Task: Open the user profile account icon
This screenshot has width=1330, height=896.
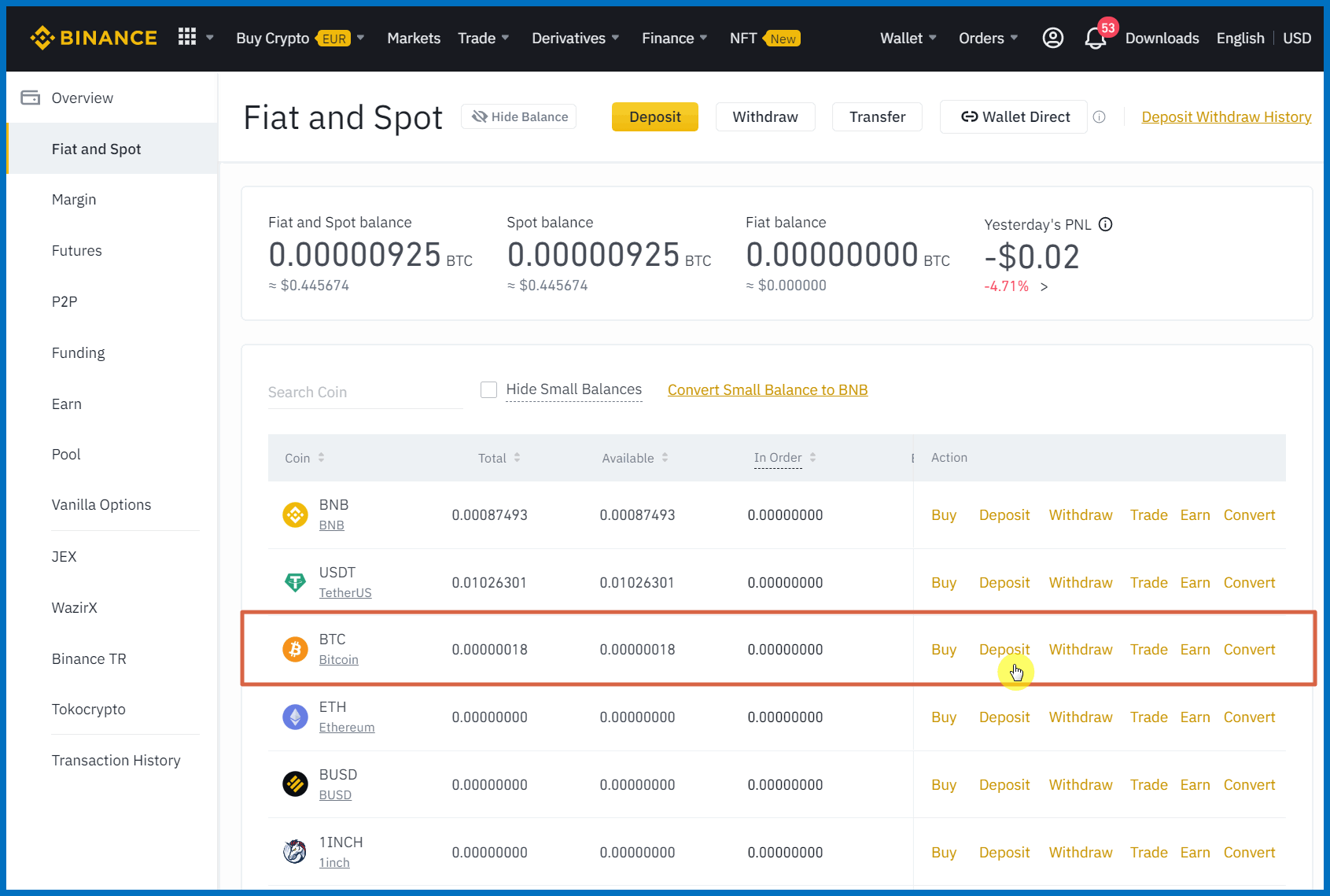Action: [1052, 38]
